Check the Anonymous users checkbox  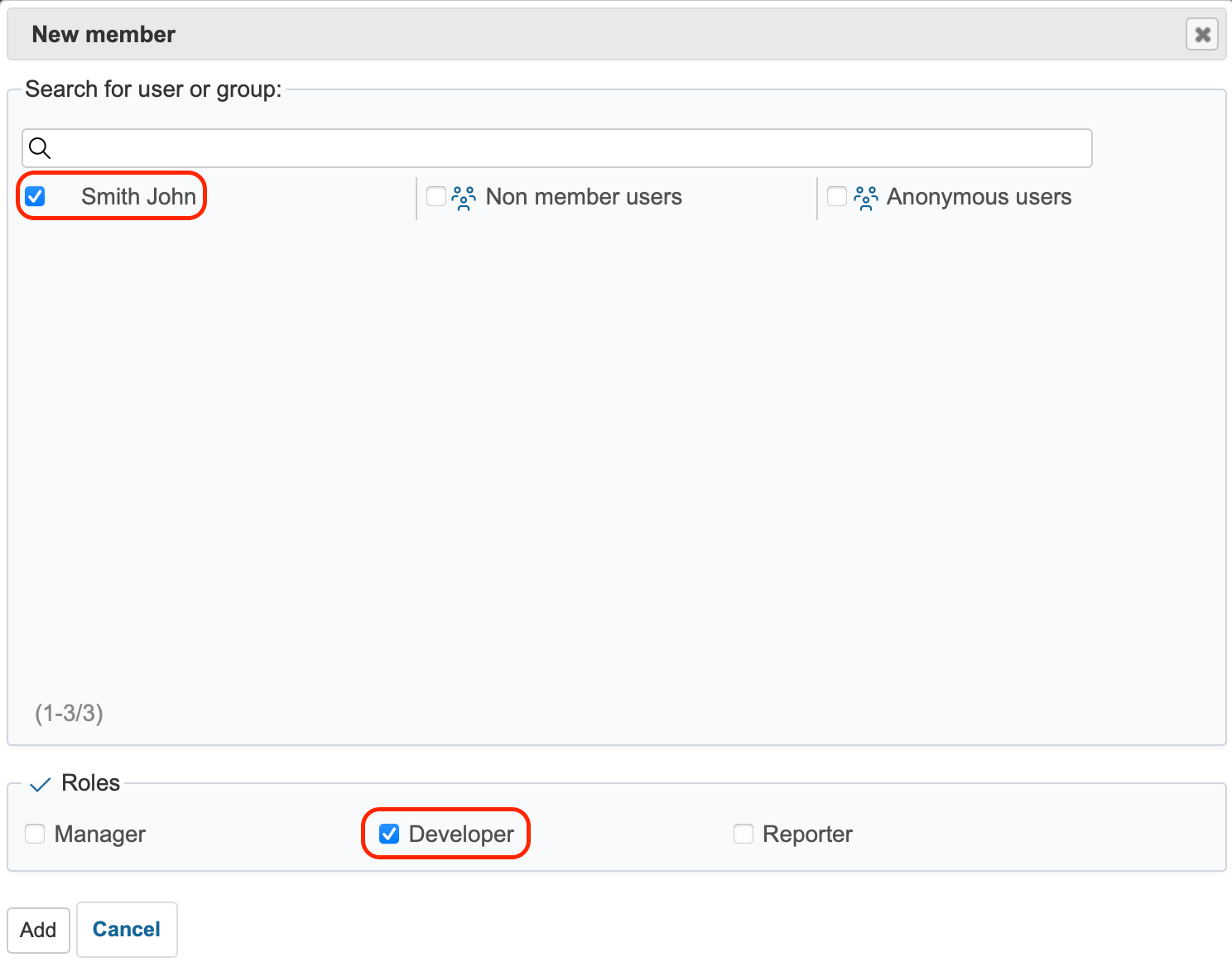click(x=836, y=196)
